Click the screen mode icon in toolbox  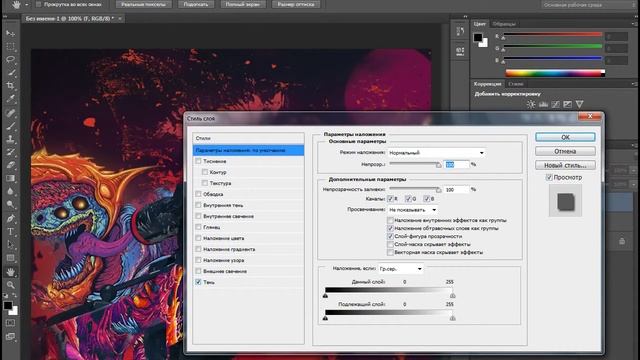[x=10, y=337]
